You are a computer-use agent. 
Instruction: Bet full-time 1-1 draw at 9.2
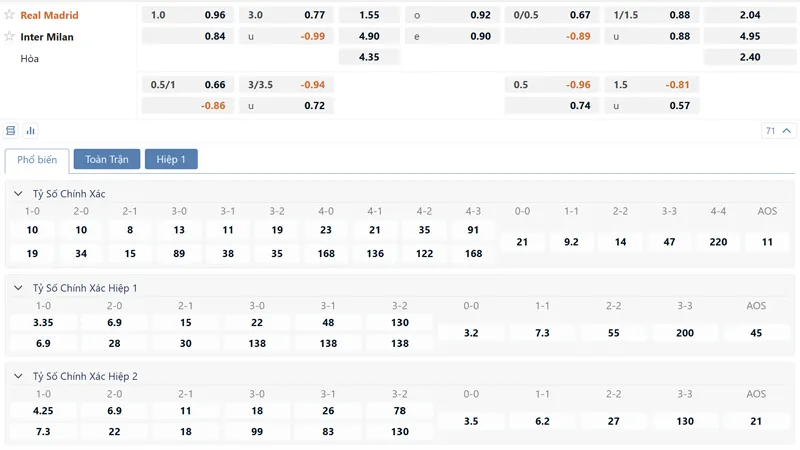point(571,242)
